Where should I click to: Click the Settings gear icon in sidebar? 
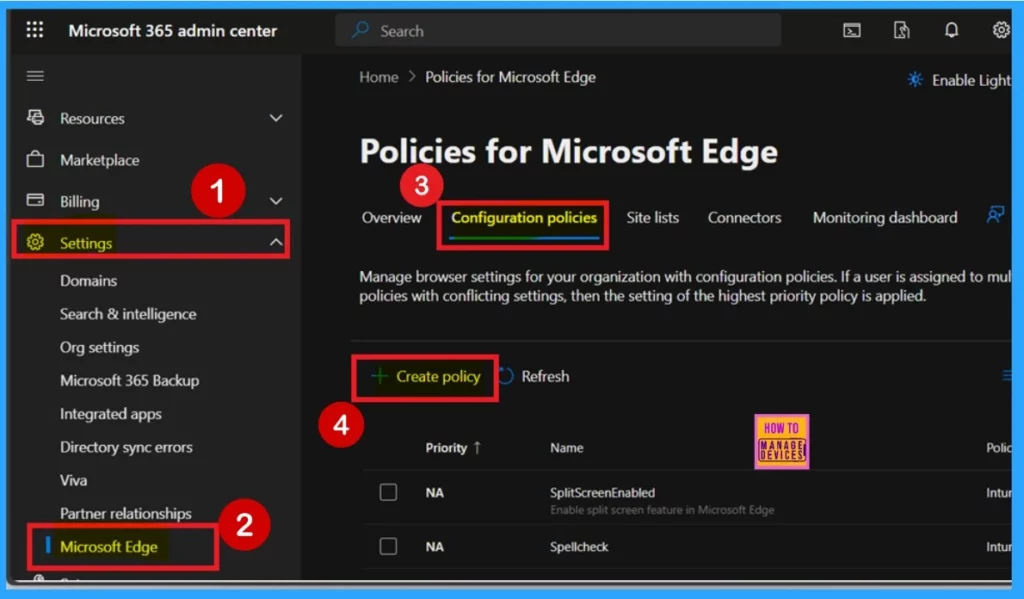35,242
